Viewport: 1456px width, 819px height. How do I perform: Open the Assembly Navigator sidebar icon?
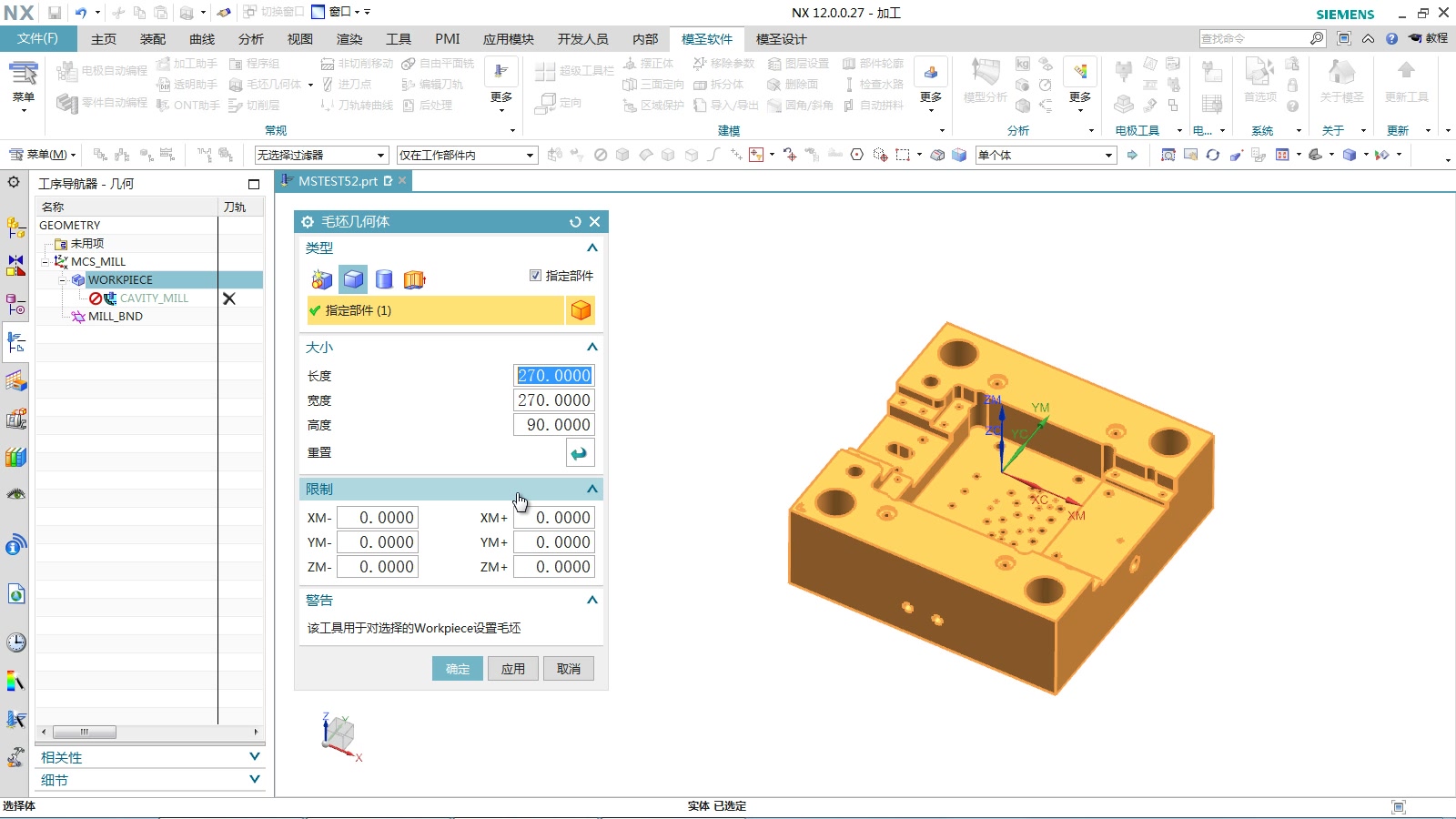click(15, 227)
